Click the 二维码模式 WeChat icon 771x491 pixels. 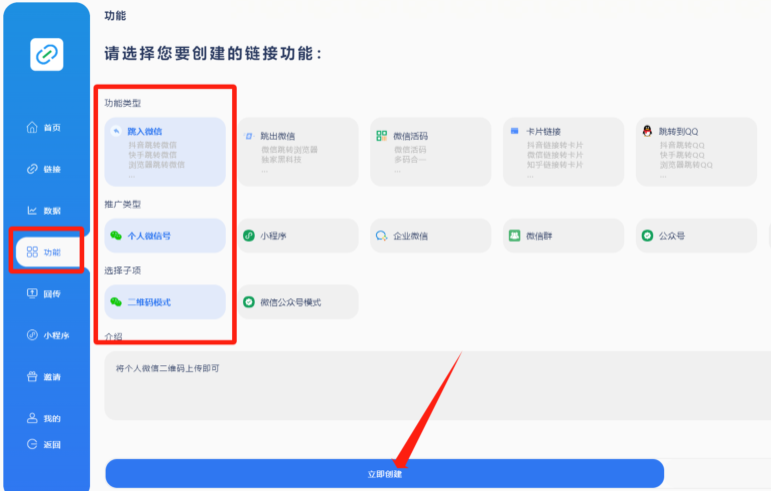point(116,302)
